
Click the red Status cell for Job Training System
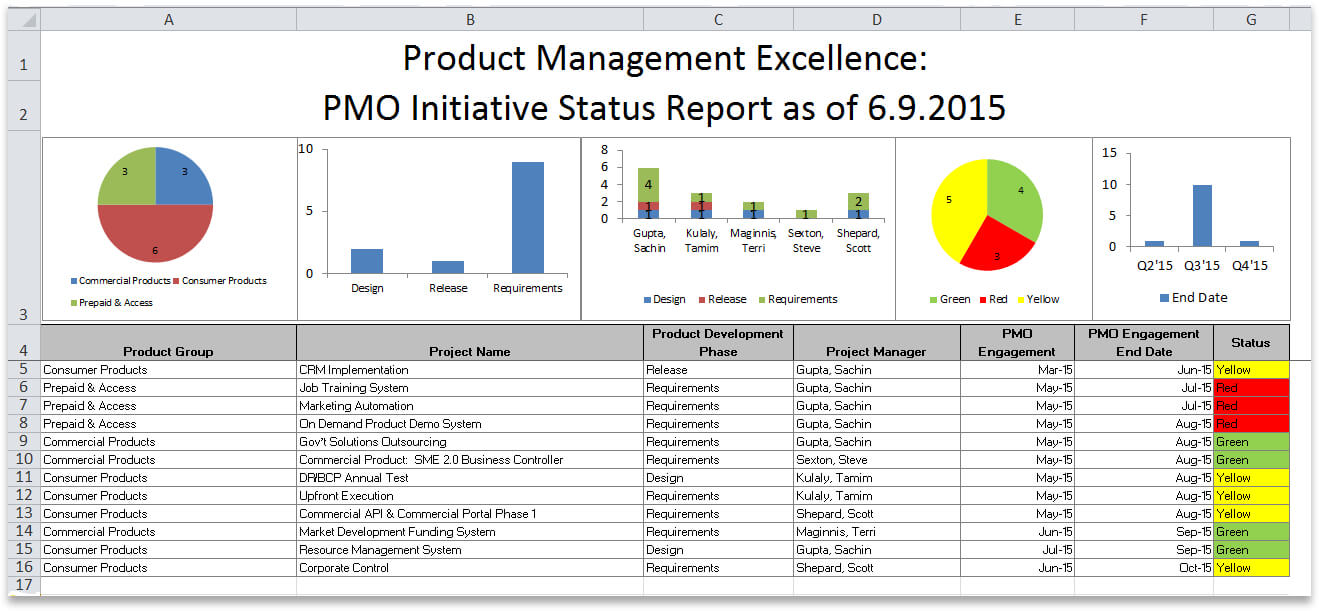tap(1251, 388)
